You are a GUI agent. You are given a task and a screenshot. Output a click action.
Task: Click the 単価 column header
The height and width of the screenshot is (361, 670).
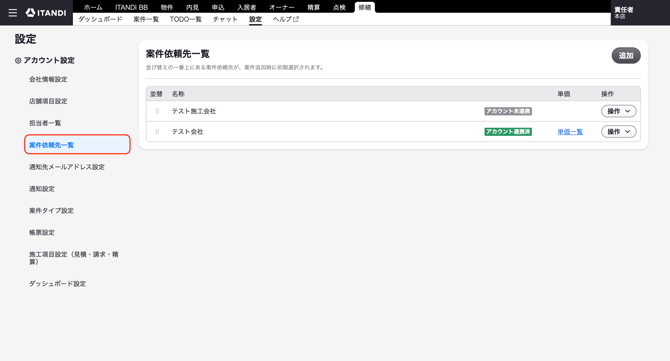(564, 94)
